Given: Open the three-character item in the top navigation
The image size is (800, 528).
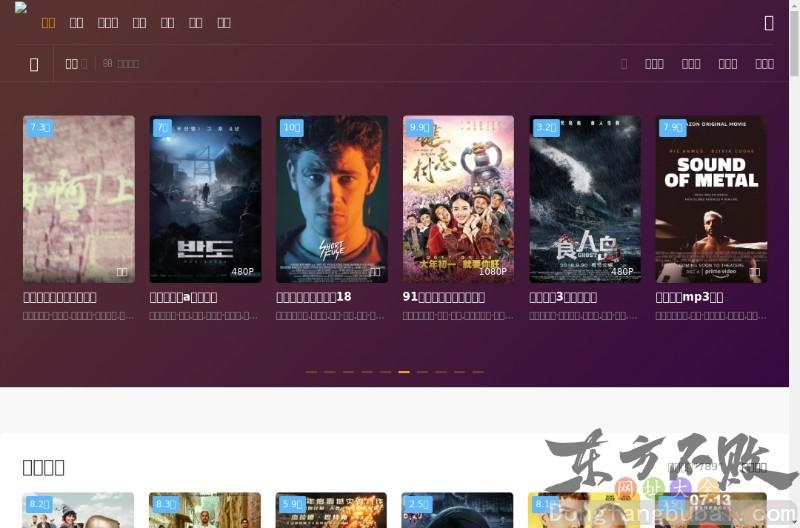Looking at the screenshot, I should click(108, 22).
